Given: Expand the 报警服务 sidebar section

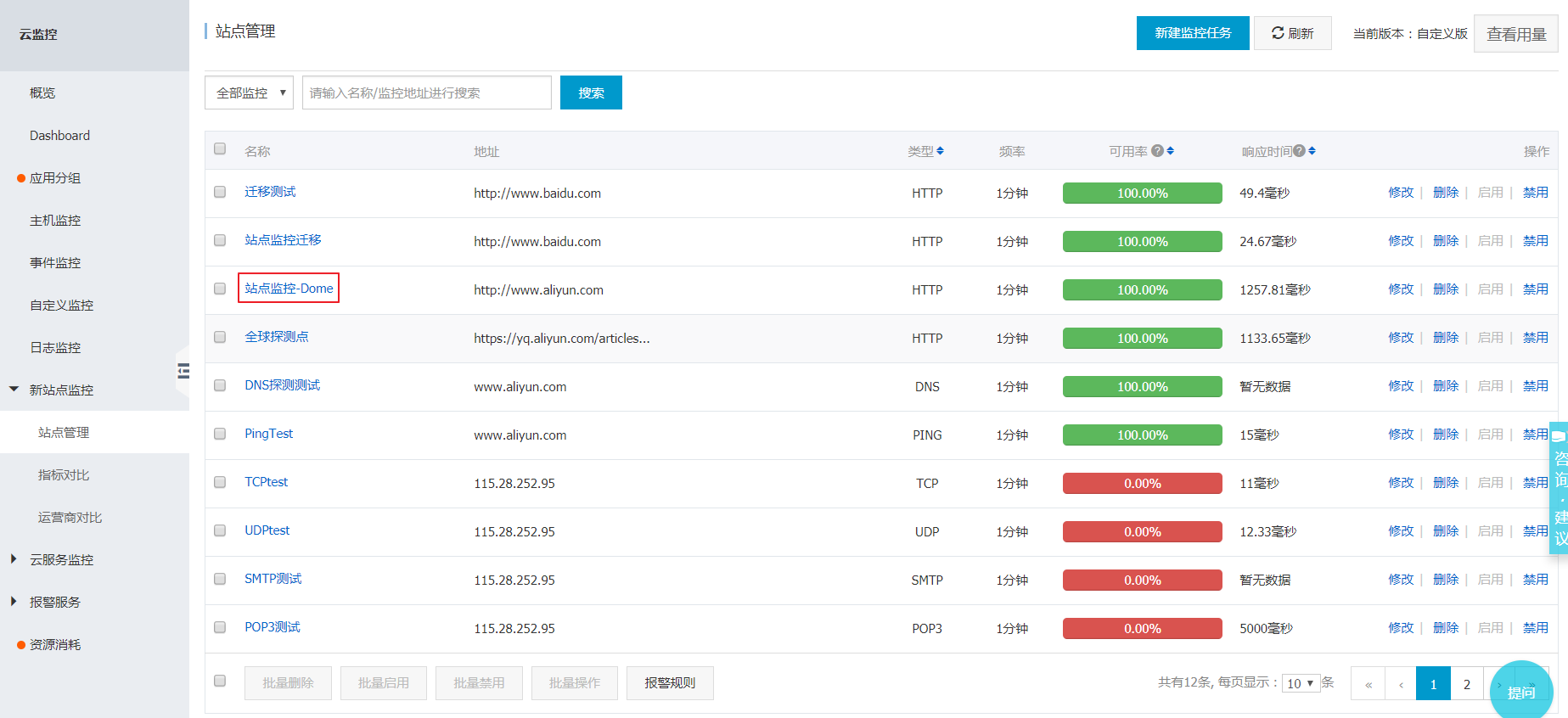Looking at the screenshot, I should click(14, 602).
